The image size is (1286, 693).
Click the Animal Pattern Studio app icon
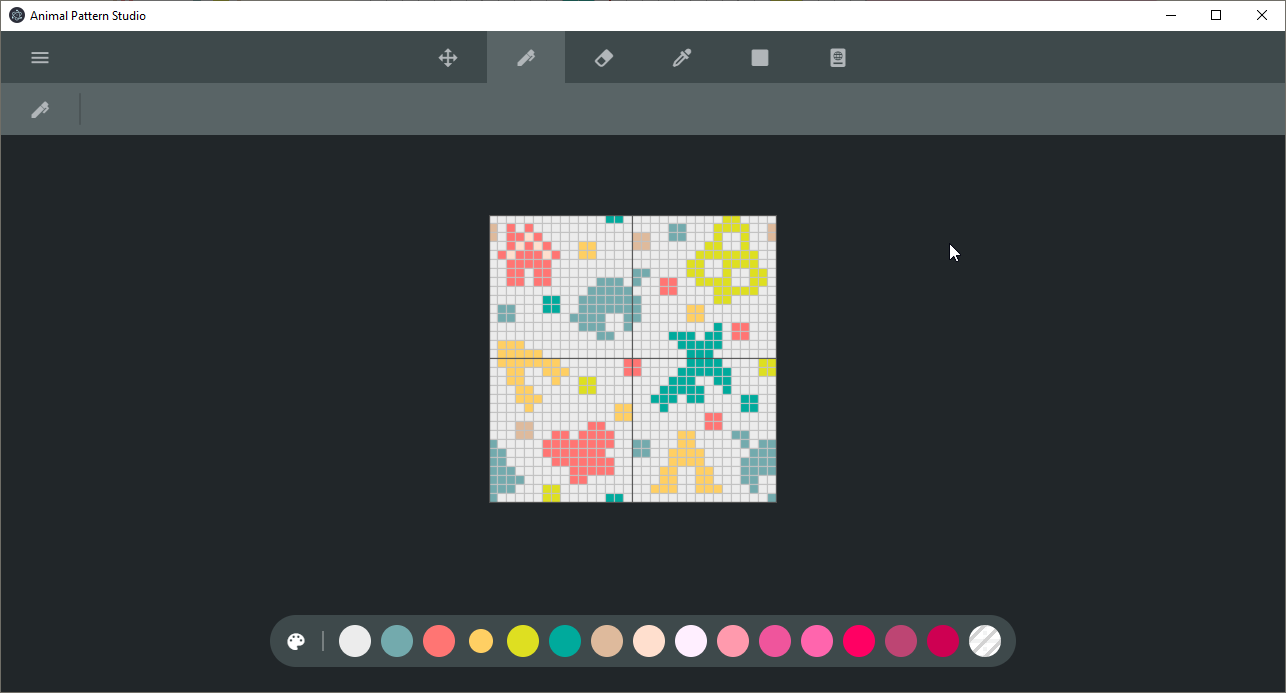(16, 15)
